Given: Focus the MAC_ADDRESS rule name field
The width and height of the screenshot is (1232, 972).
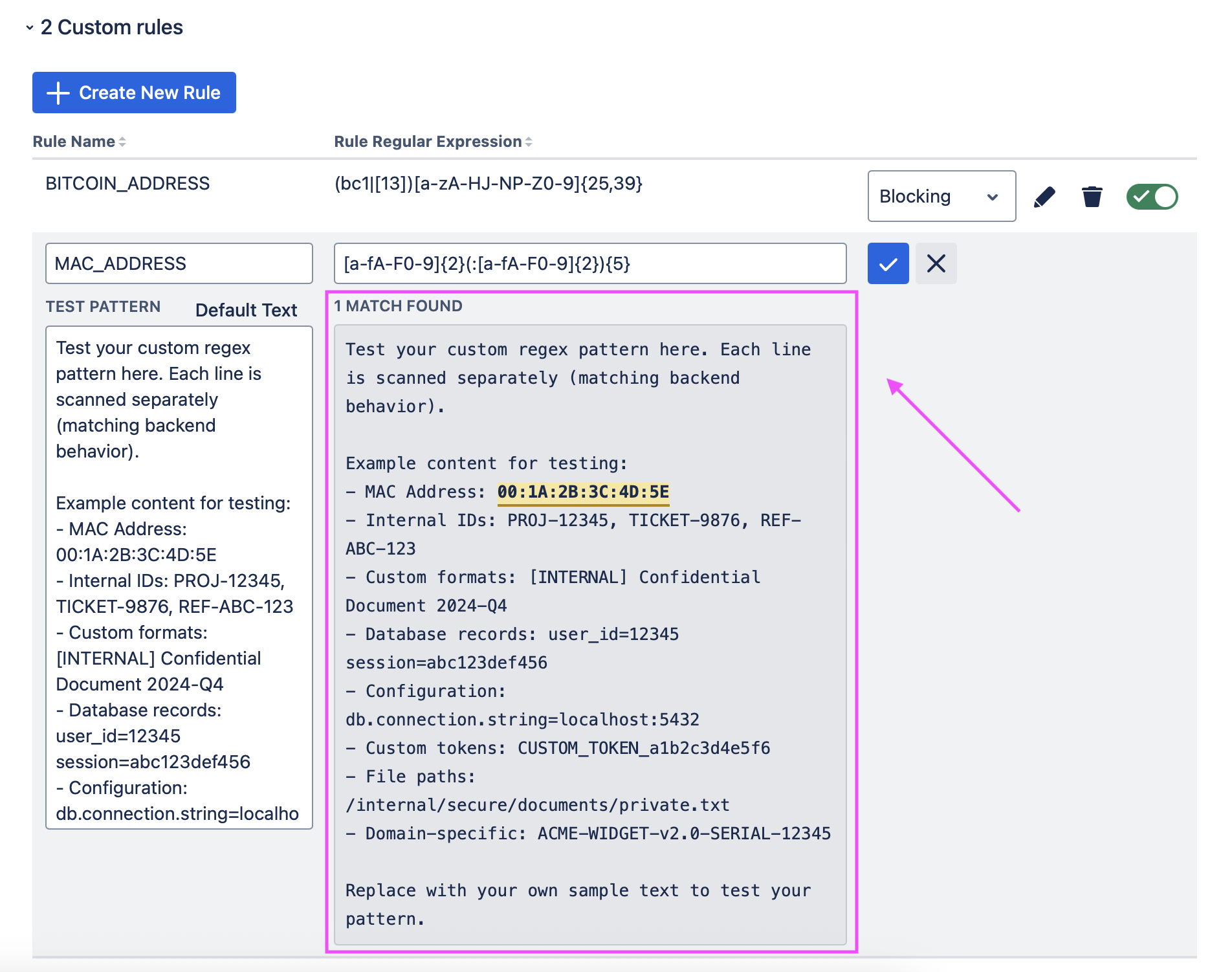Looking at the screenshot, I should click(x=179, y=263).
